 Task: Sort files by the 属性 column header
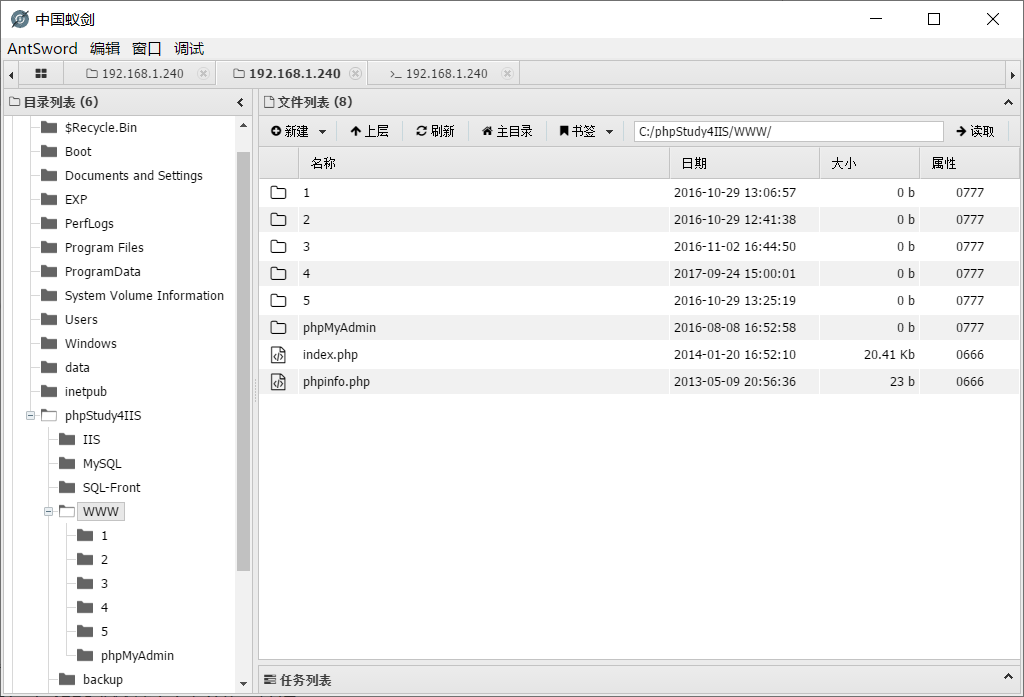click(969, 163)
